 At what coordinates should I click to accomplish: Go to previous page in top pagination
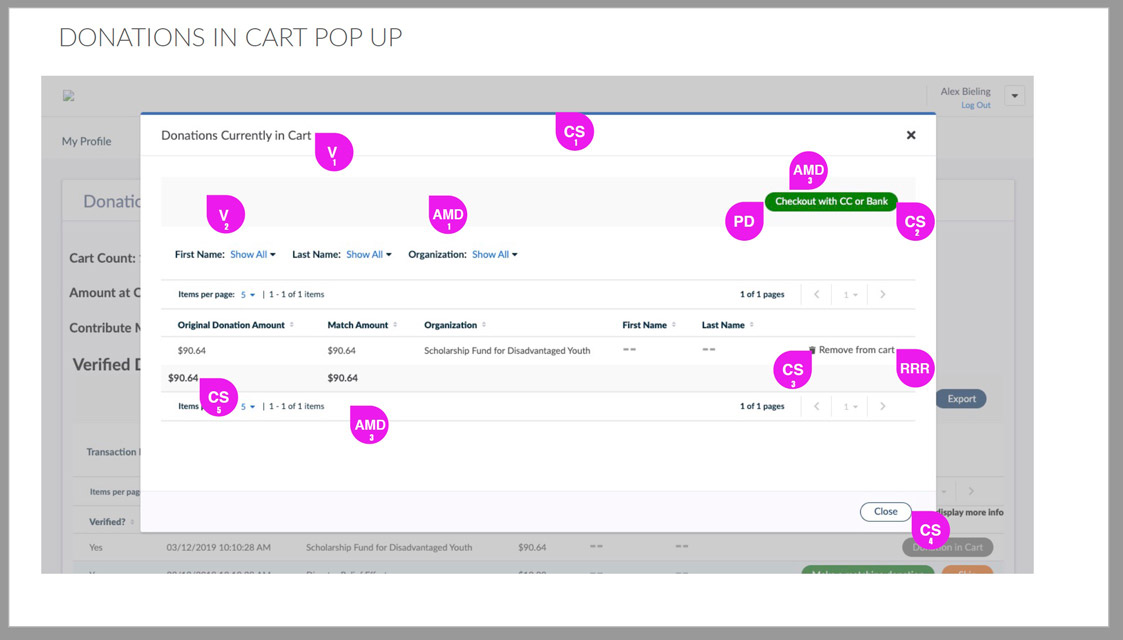click(x=817, y=295)
